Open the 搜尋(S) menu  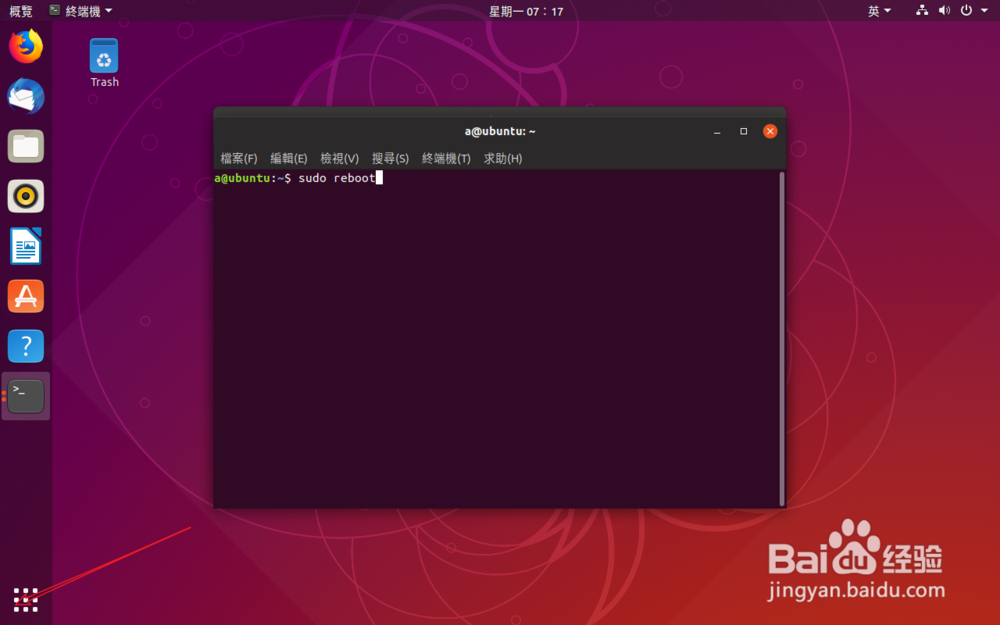[390, 158]
